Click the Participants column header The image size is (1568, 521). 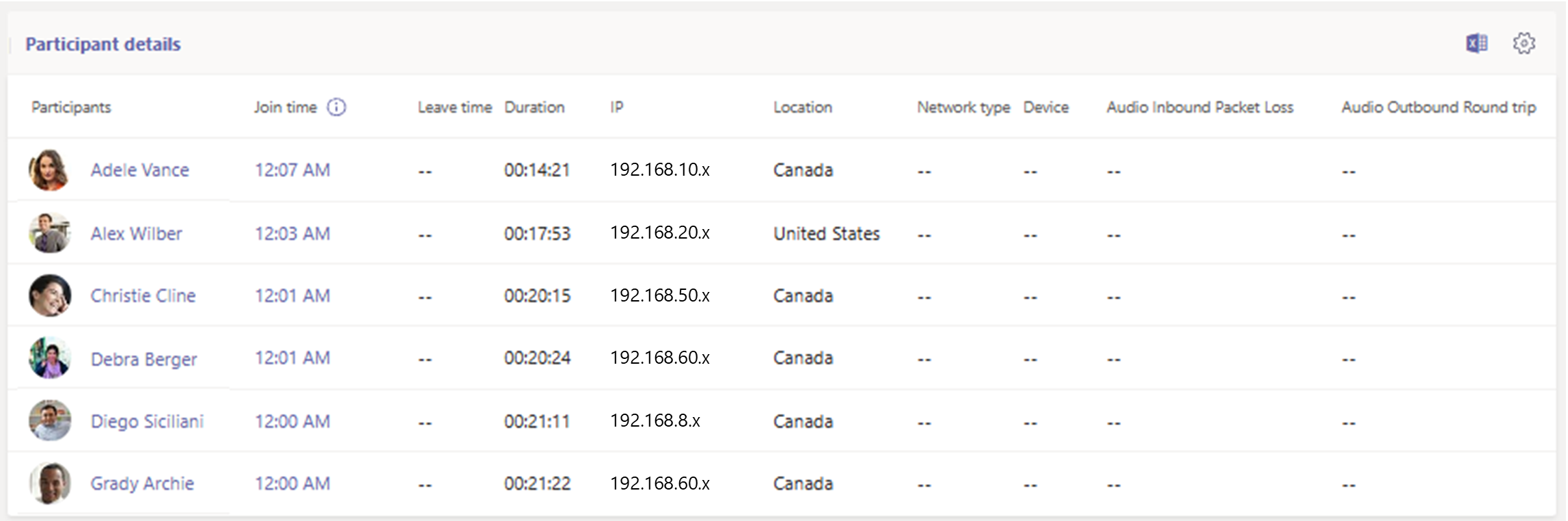[x=71, y=107]
